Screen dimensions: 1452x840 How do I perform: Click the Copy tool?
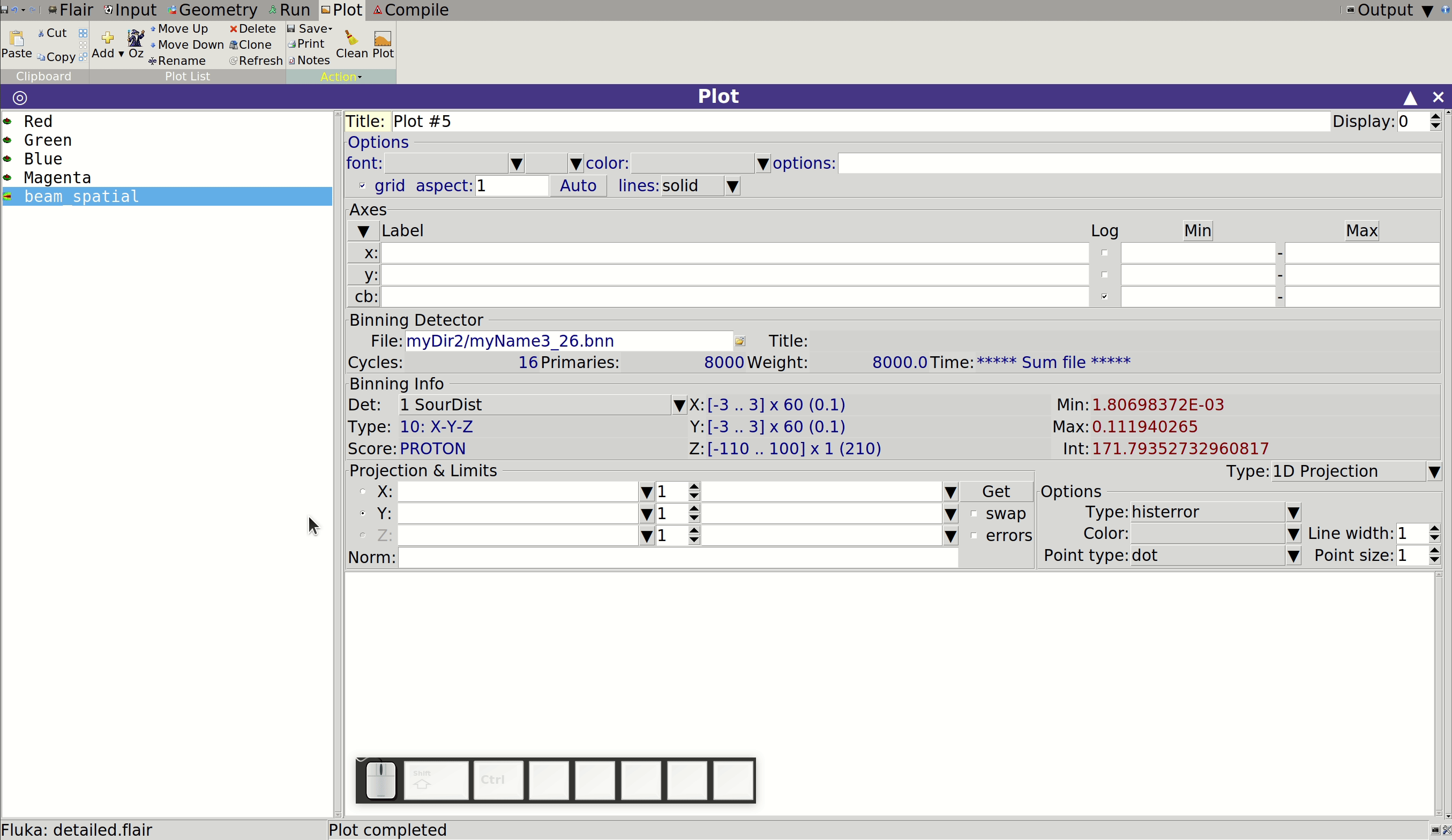(56, 57)
